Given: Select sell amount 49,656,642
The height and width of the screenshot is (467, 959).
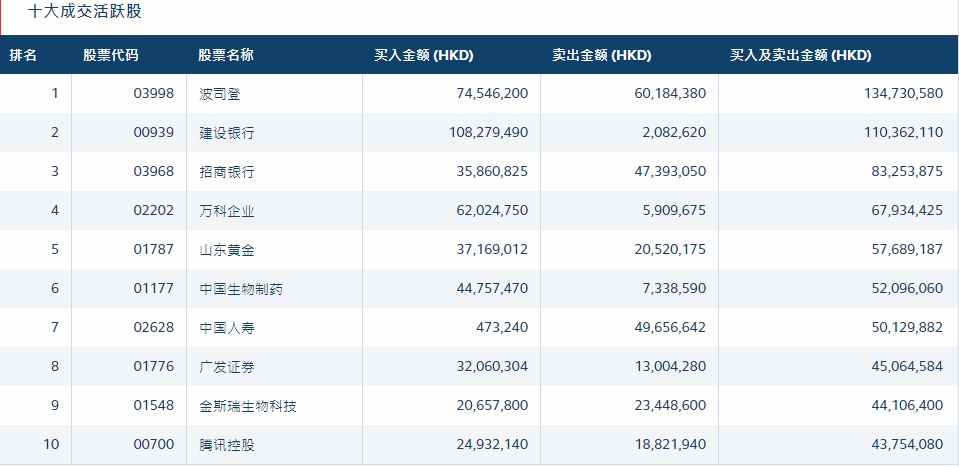Looking at the screenshot, I should click(x=670, y=328).
